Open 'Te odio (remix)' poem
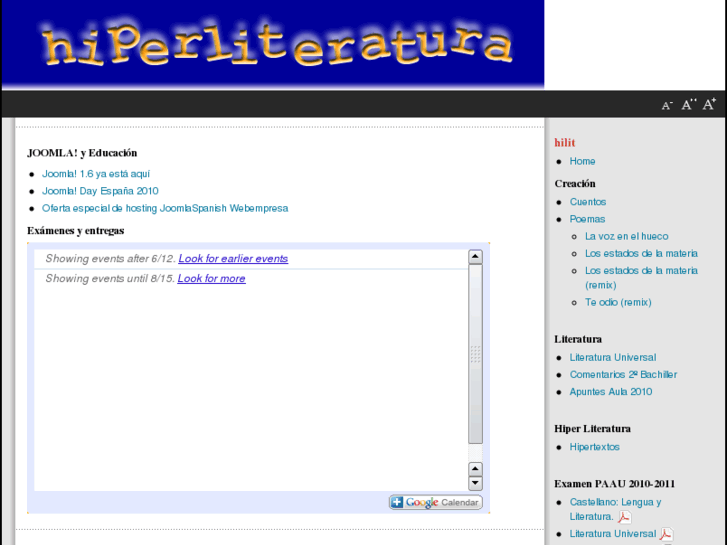727x545 pixels. [x=618, y=302]
